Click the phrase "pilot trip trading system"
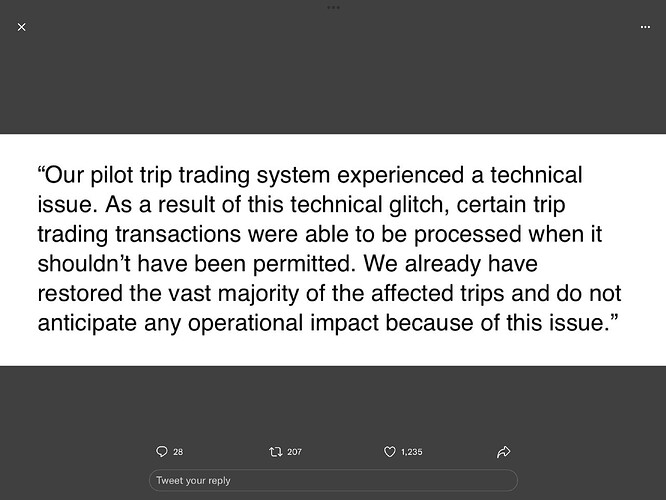This screenshot has width=666, height=500. click(x=210, y=175)
